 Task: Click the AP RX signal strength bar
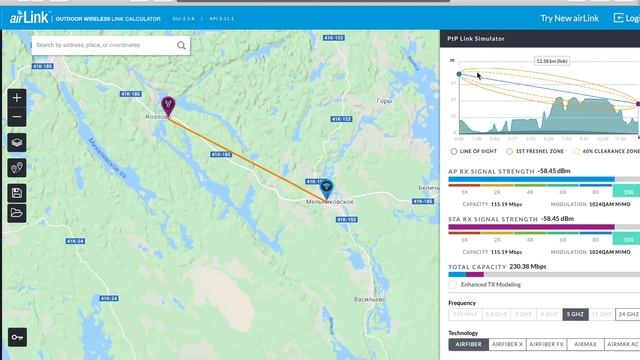[544, 180]
